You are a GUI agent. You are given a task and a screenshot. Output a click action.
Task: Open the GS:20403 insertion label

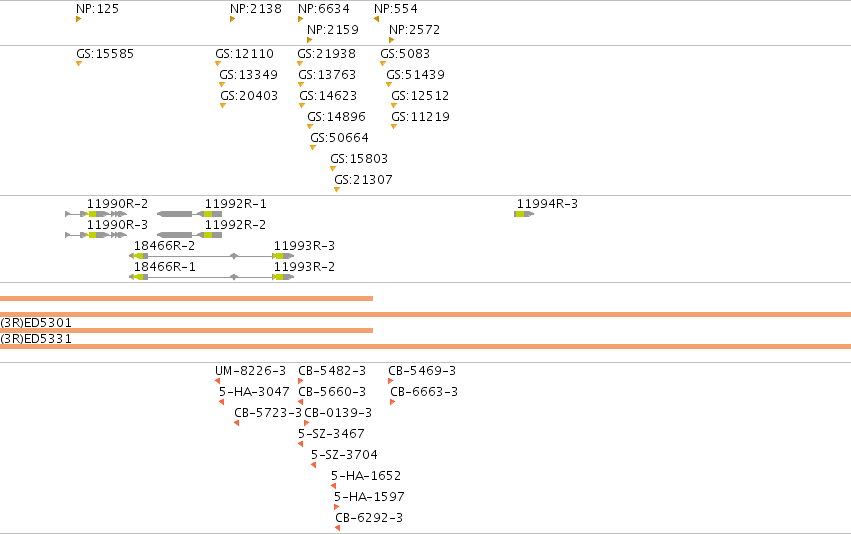pyautogui.click(x=249, y=96)
